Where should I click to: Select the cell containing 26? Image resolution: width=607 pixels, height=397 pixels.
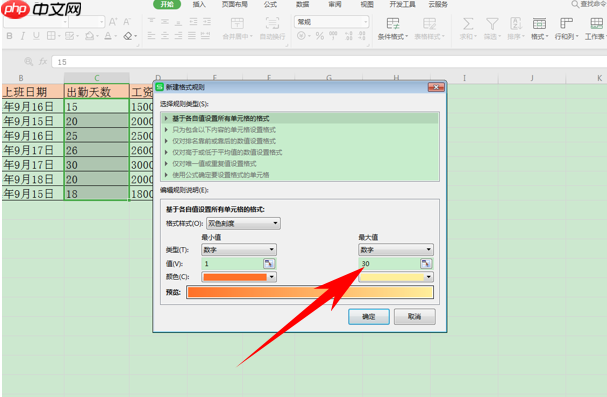click(96, 150)
